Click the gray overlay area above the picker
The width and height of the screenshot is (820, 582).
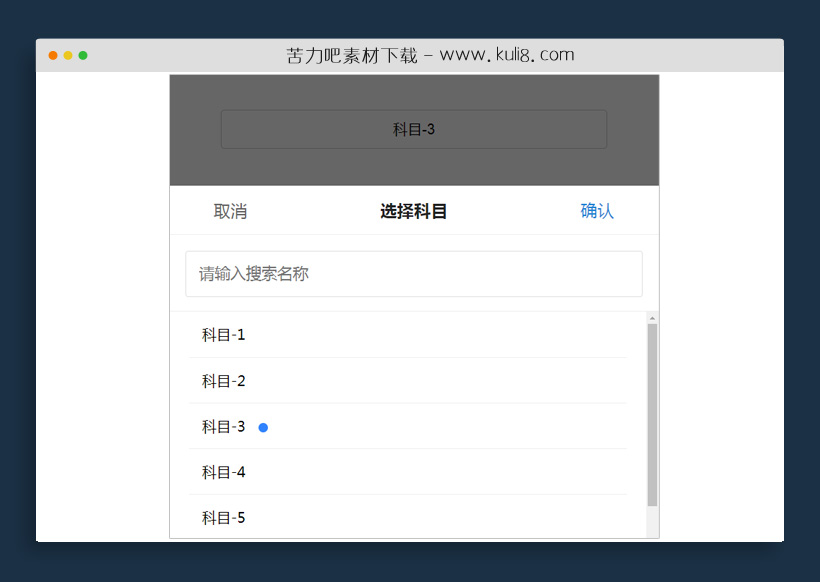[x=413, y=165]
